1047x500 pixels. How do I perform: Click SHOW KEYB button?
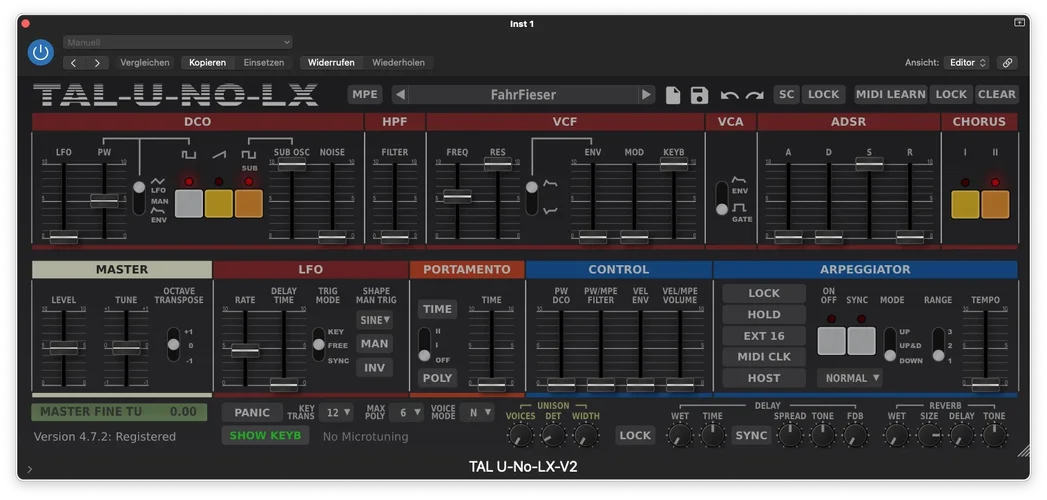265,436
